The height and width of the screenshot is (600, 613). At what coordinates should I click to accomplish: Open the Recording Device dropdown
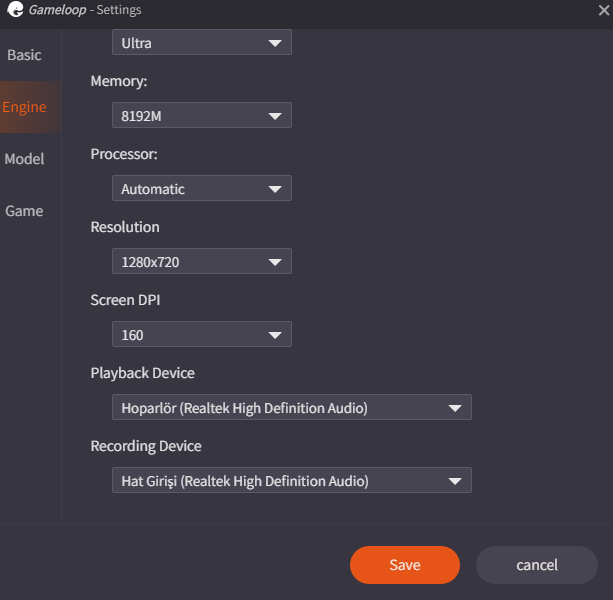click(290, 481)
